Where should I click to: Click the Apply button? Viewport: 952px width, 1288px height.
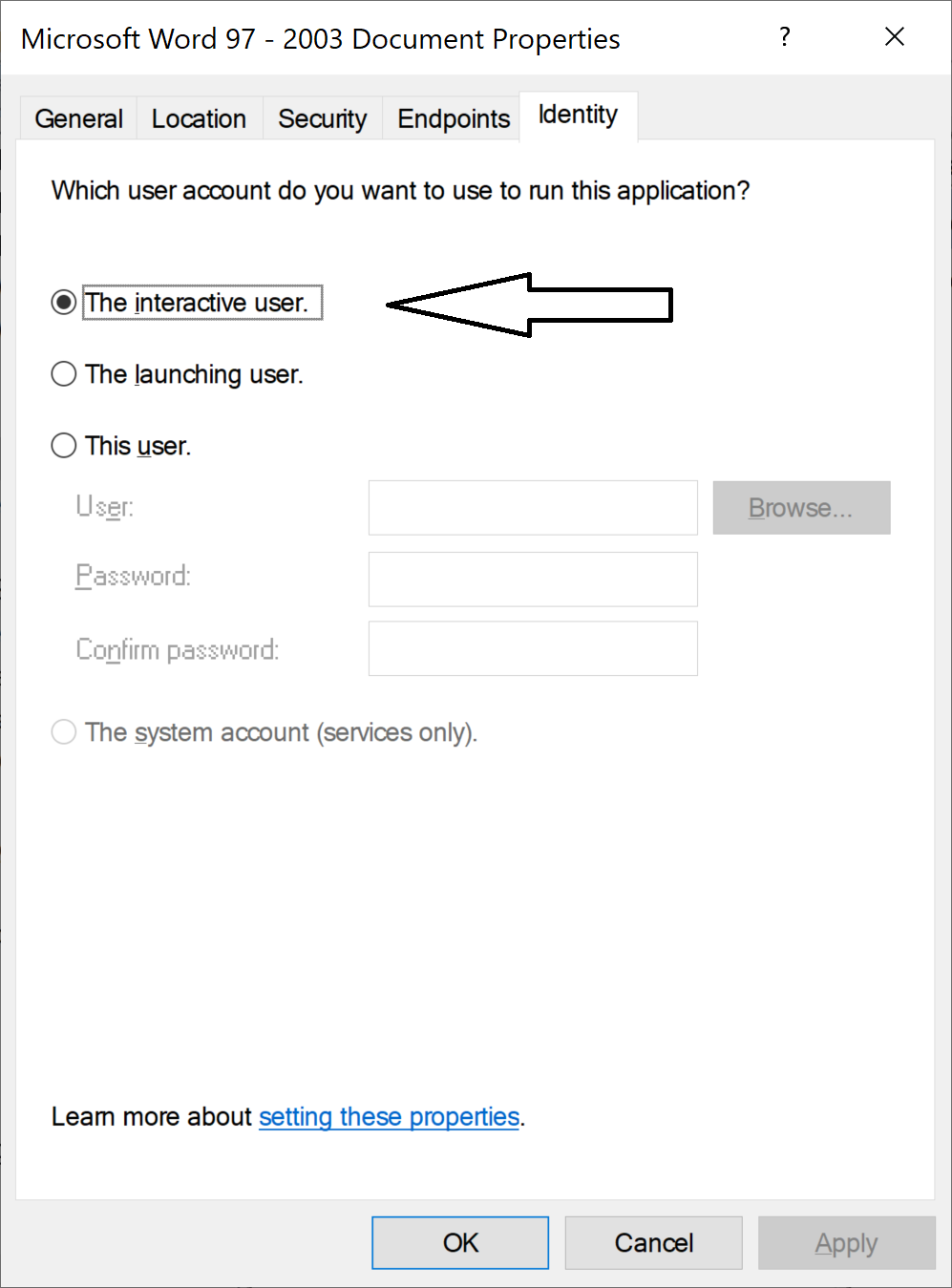[846, 1242]
